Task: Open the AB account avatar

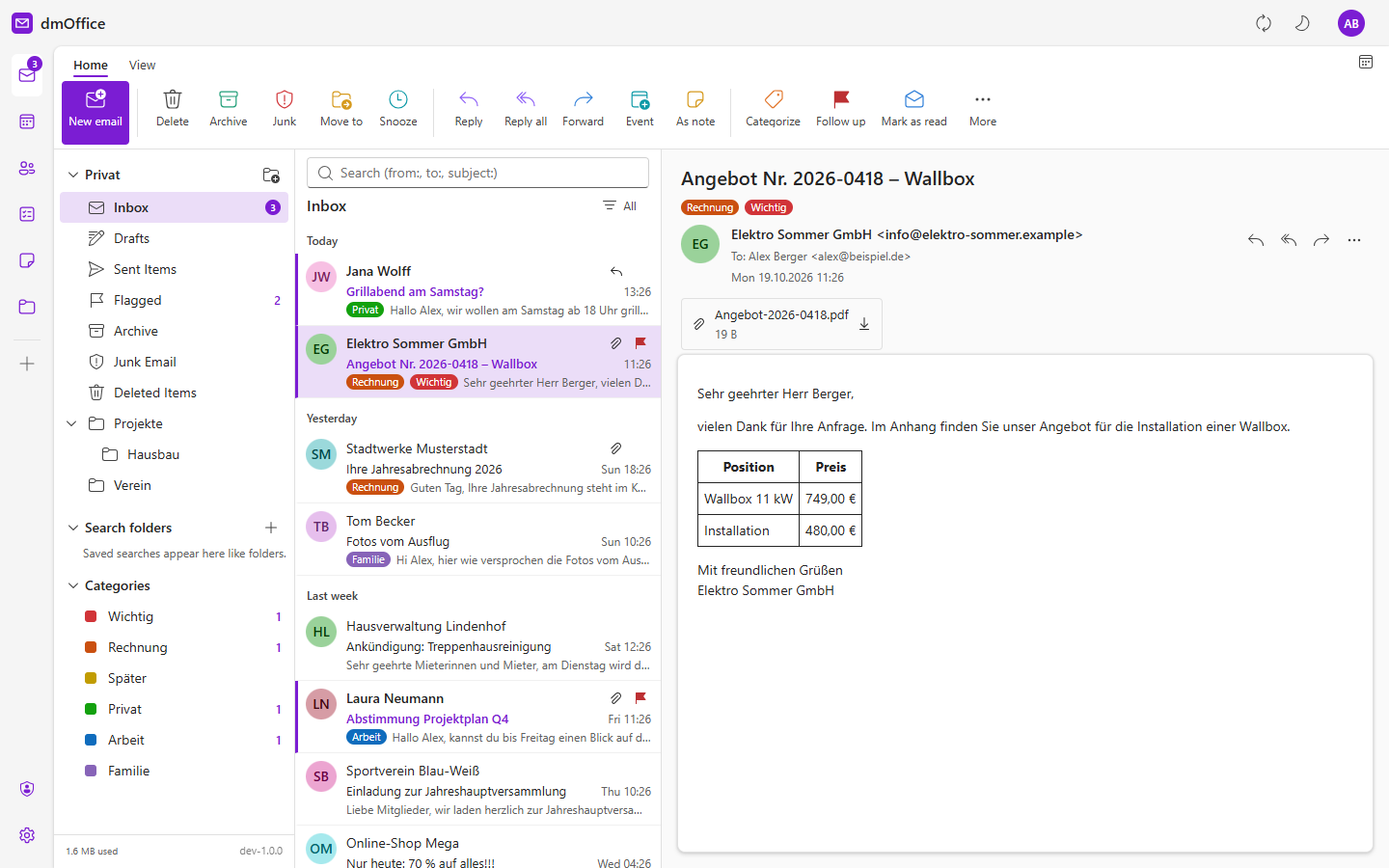Action: (1351, 23)
